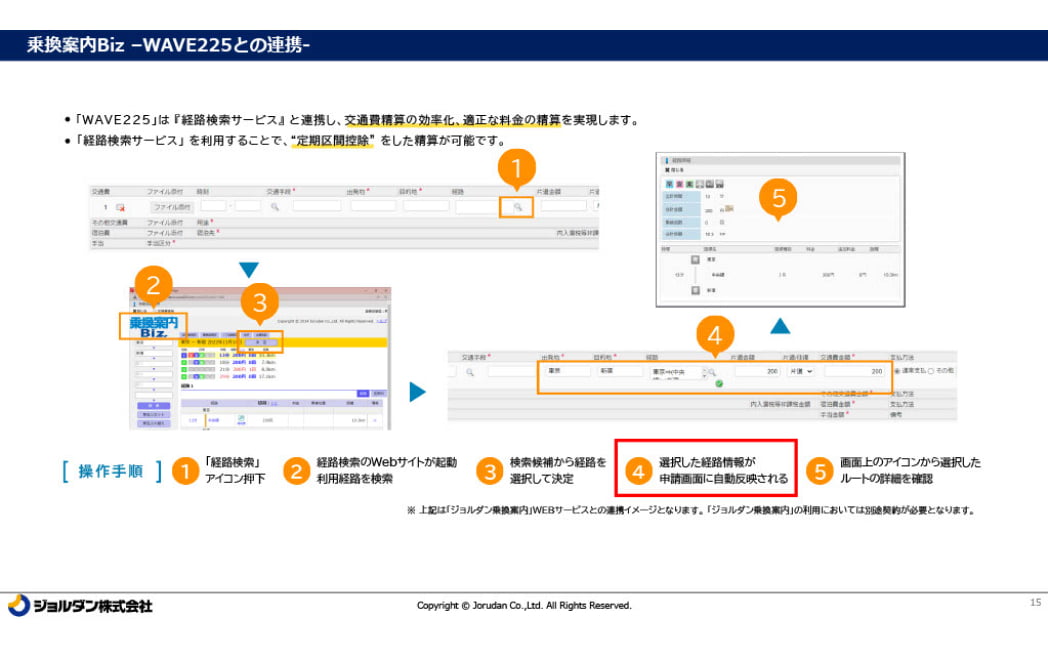
Task: Click the step text ルートの詳細を確認
Action: (886, 478)
